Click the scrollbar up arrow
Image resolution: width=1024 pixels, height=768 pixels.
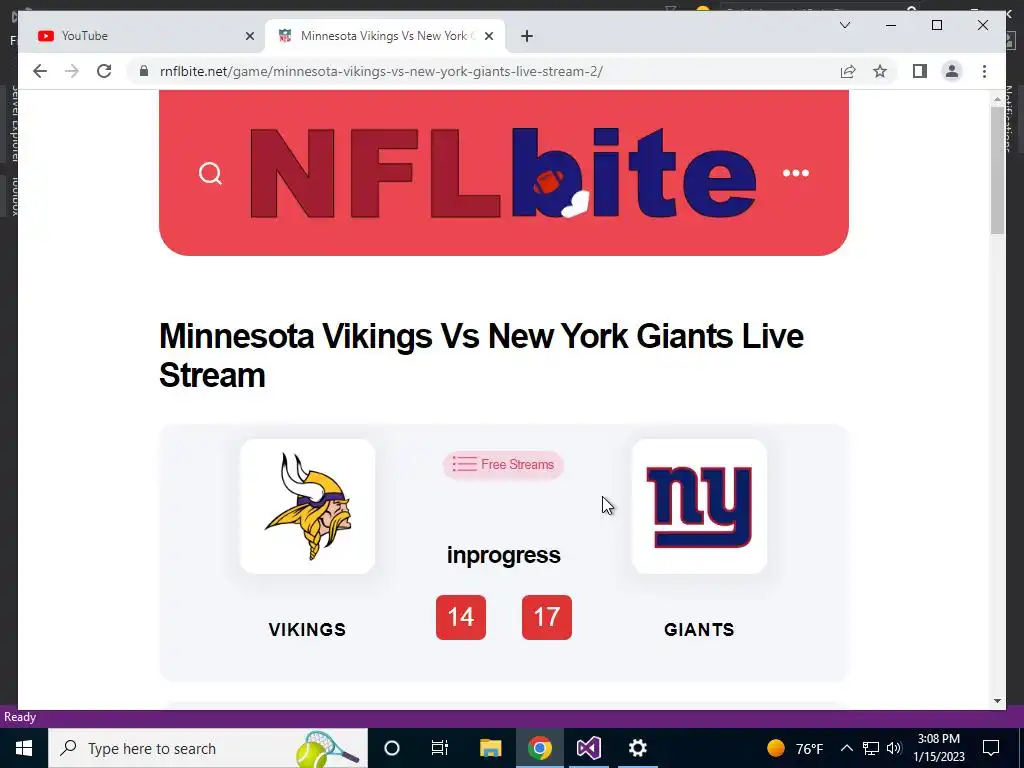[997, 99]
